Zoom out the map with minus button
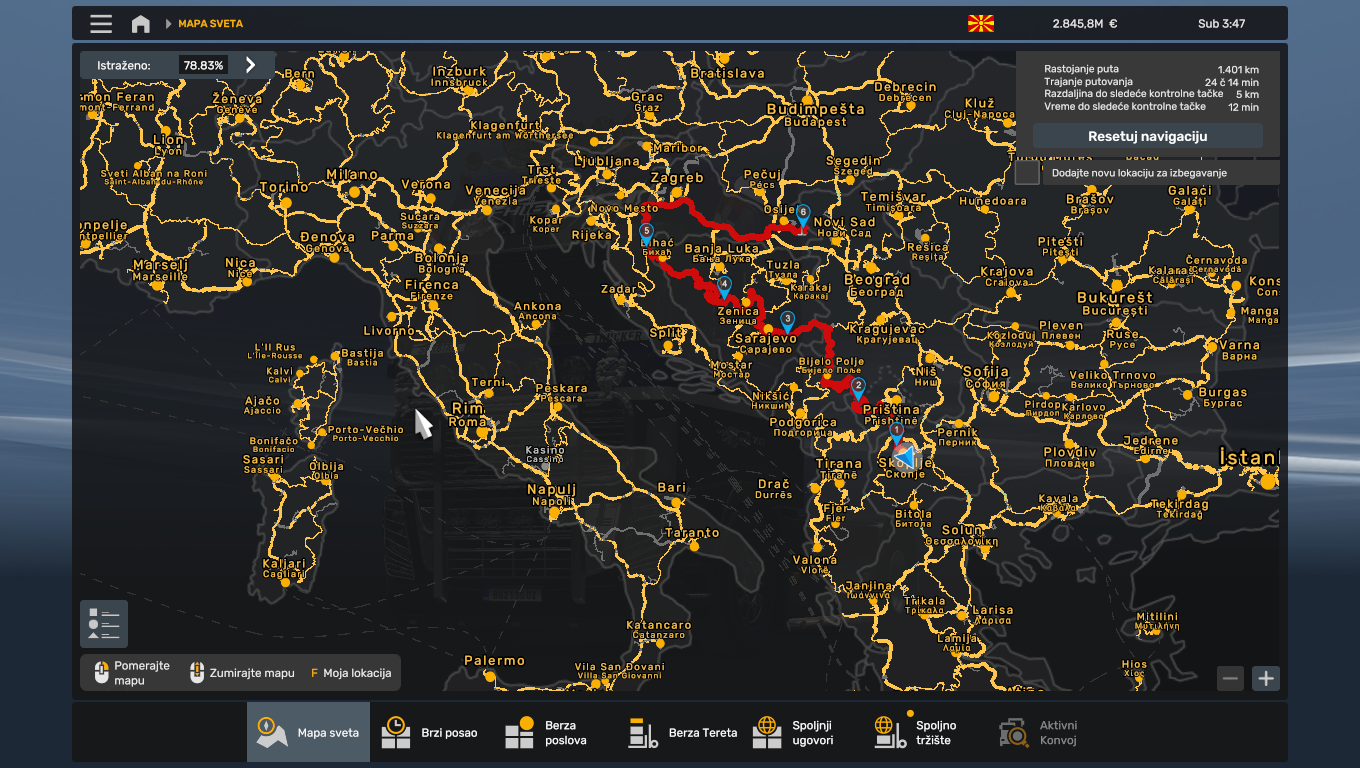This screenshot has width=1360, height=768. pos(1230,679)
